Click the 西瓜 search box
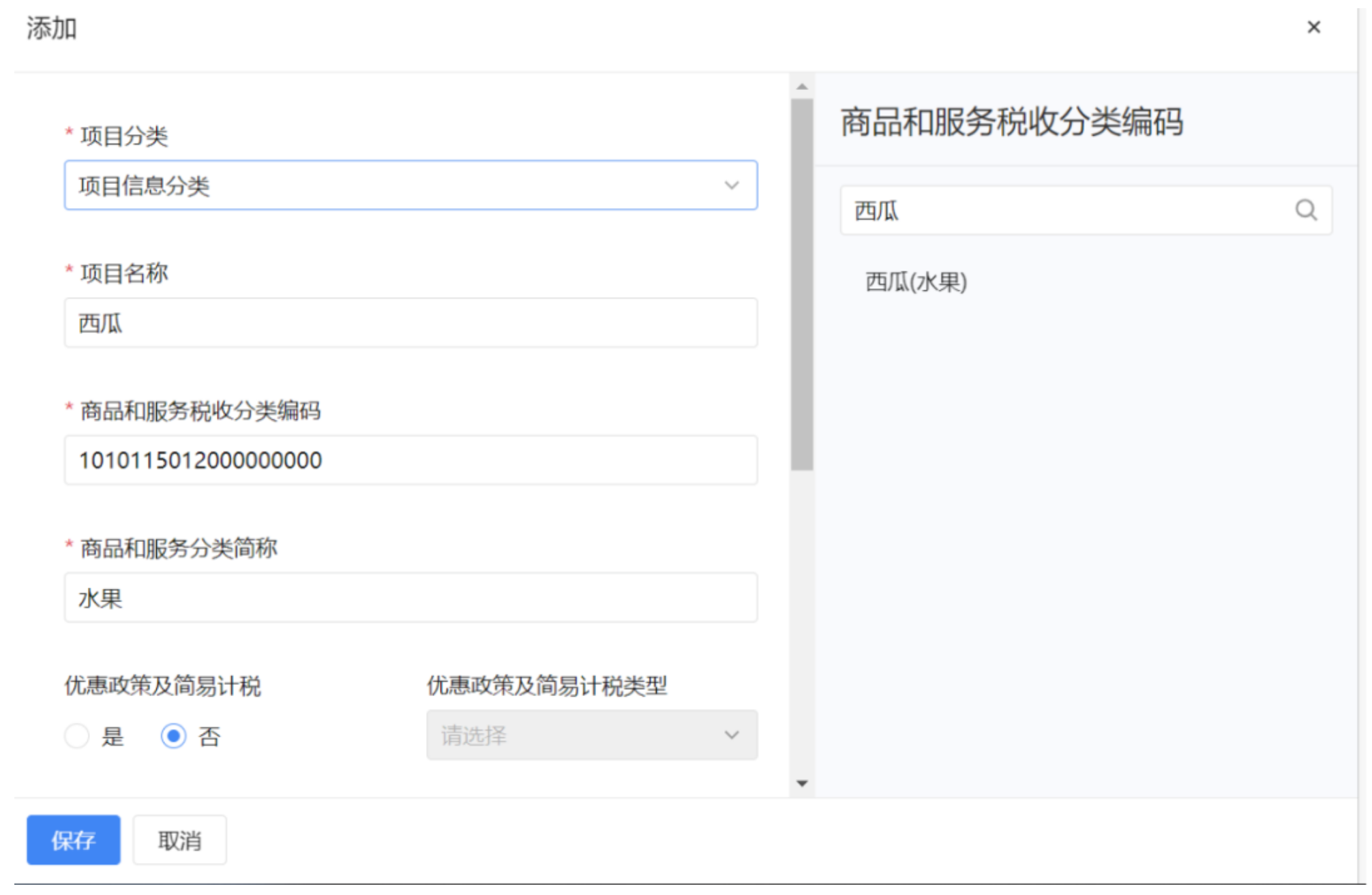Screen dimensions: 1372x895 pyautogui.click(x=1064, y=211)
